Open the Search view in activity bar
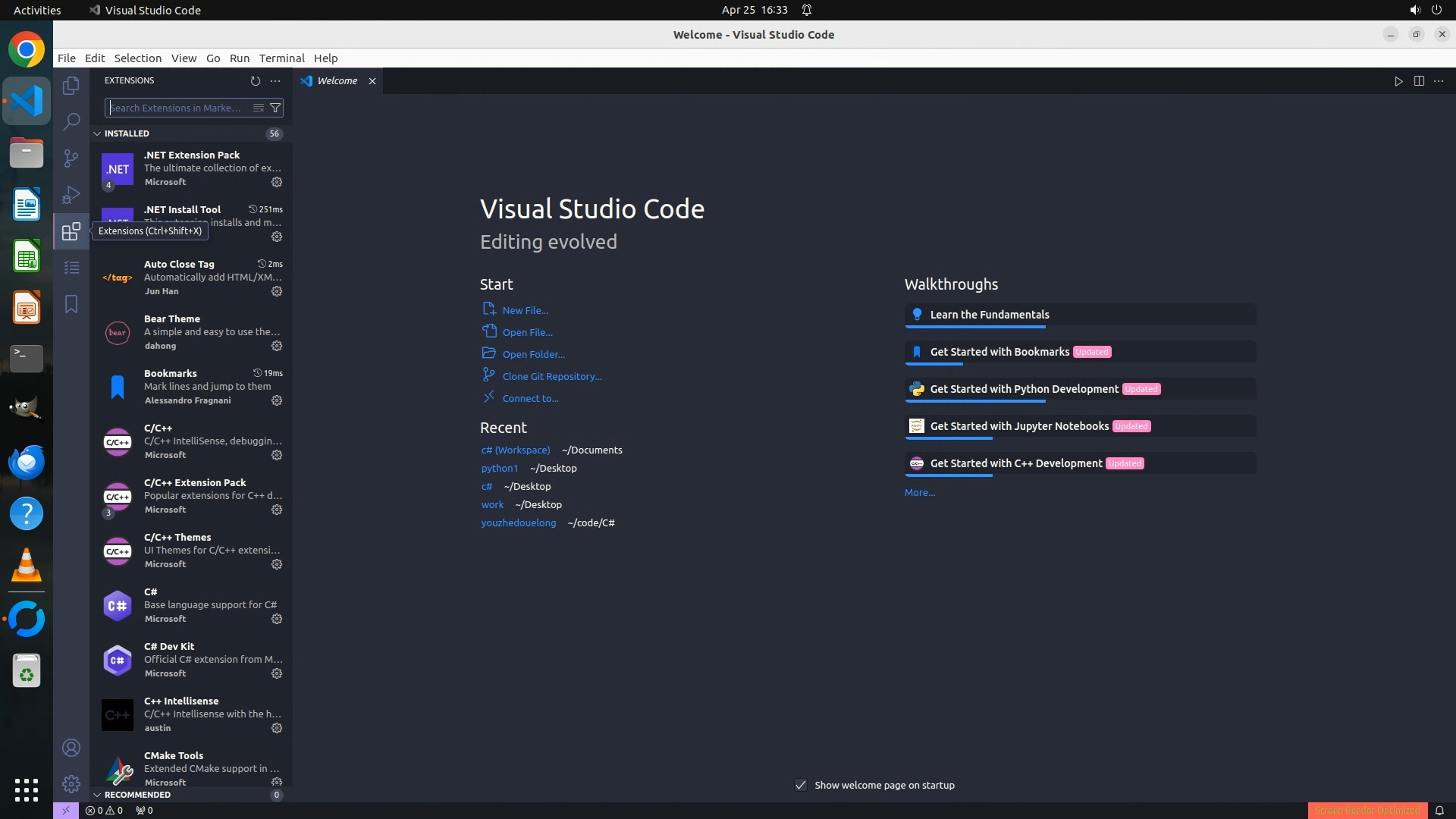The image size is (1456, 819). (71, 121)
